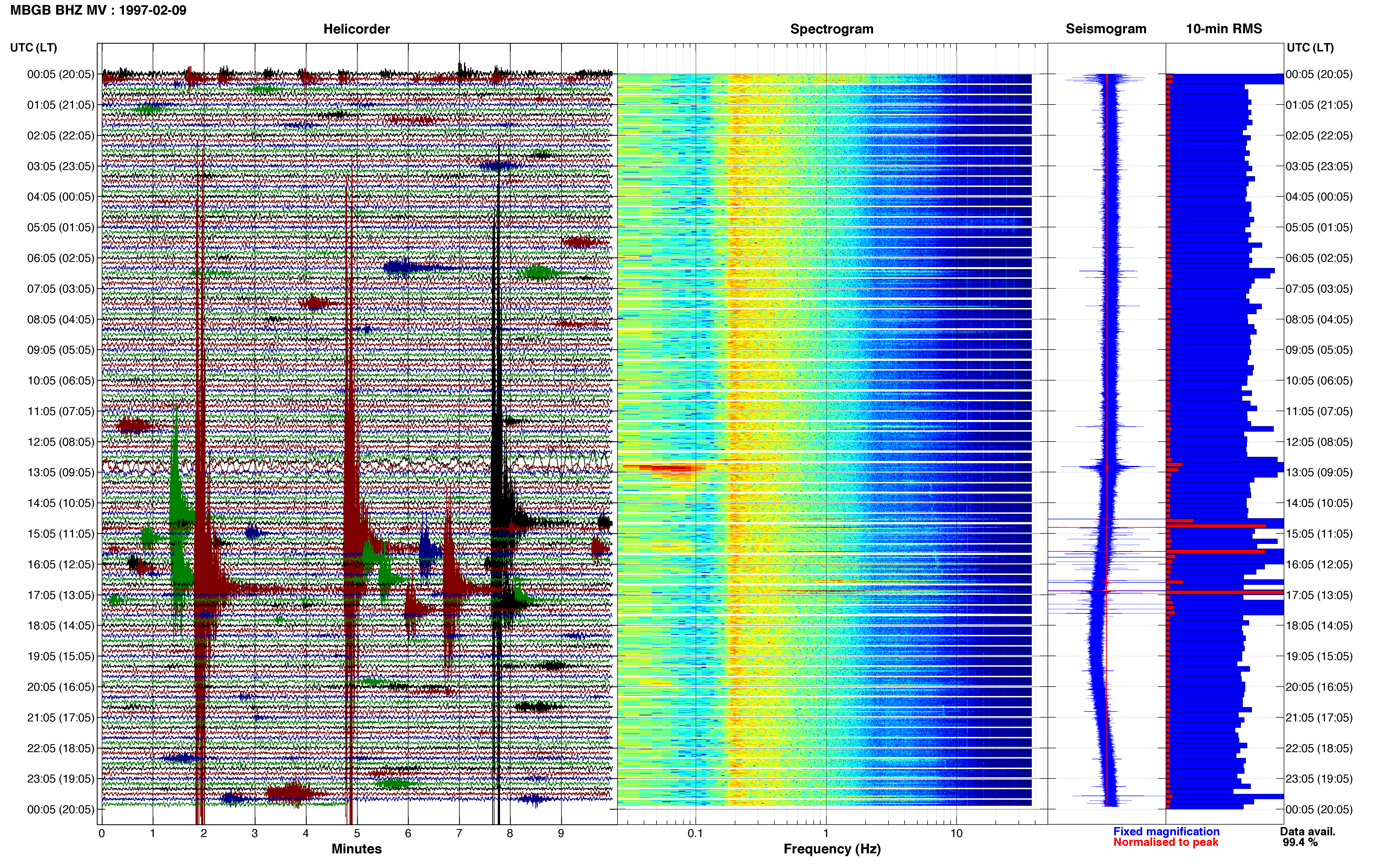Click the plot title MBGB BHZ MV : 1997-02-09
The width and height of the screenshot is (1388, 868).
tap(98, 10)
